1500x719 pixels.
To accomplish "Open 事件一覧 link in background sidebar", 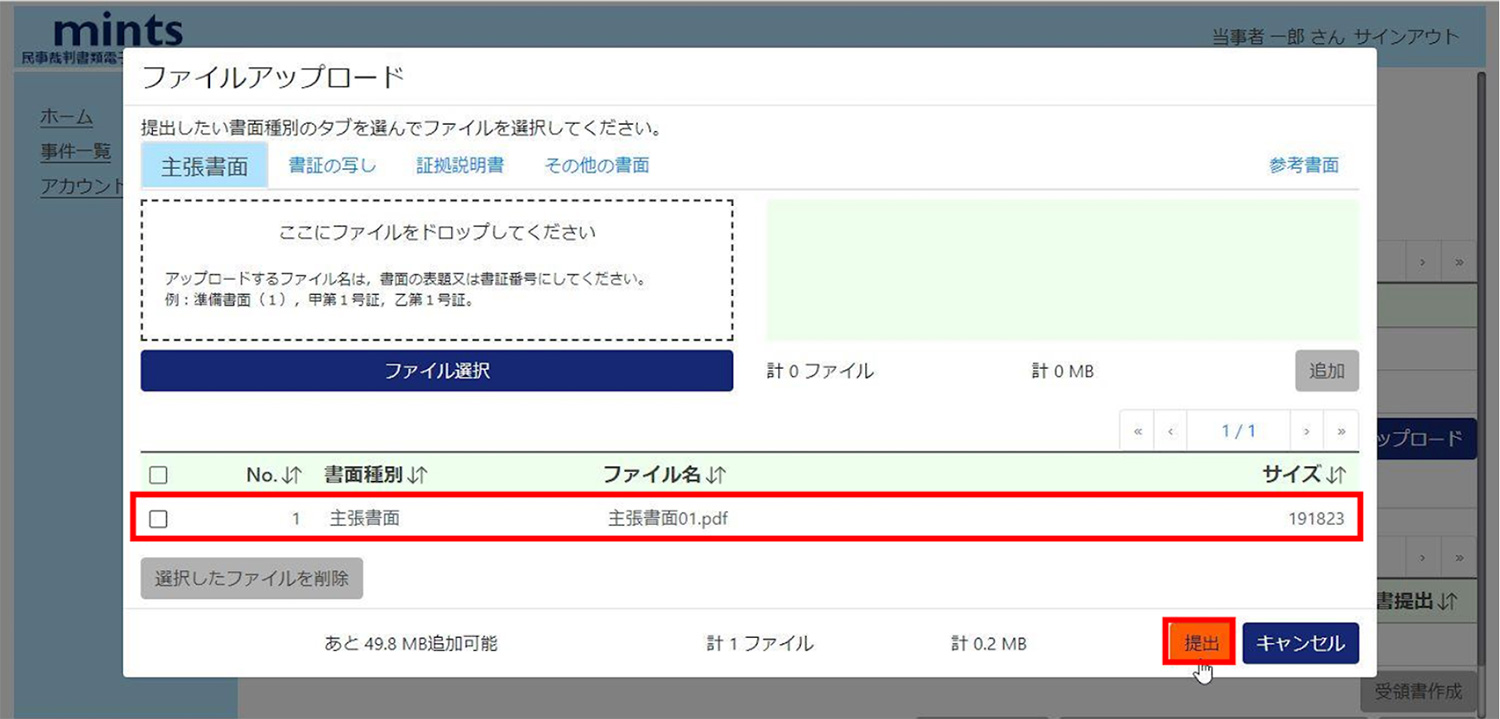I will (x=76, y=152).
